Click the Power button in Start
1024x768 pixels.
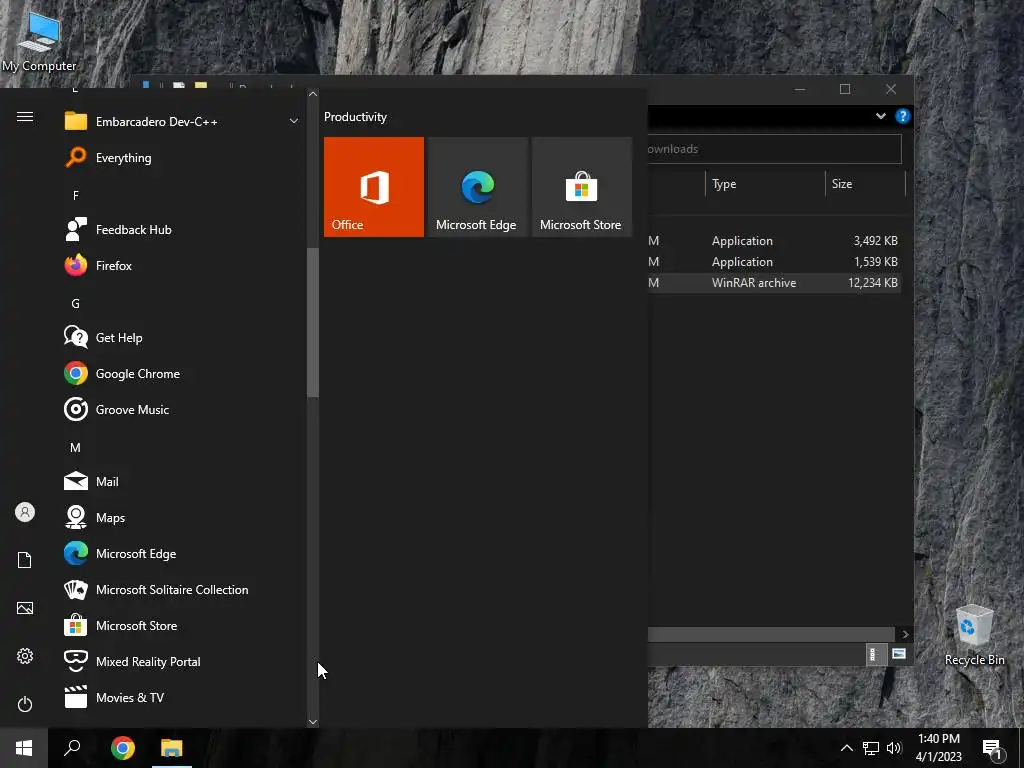coord(25,704)
